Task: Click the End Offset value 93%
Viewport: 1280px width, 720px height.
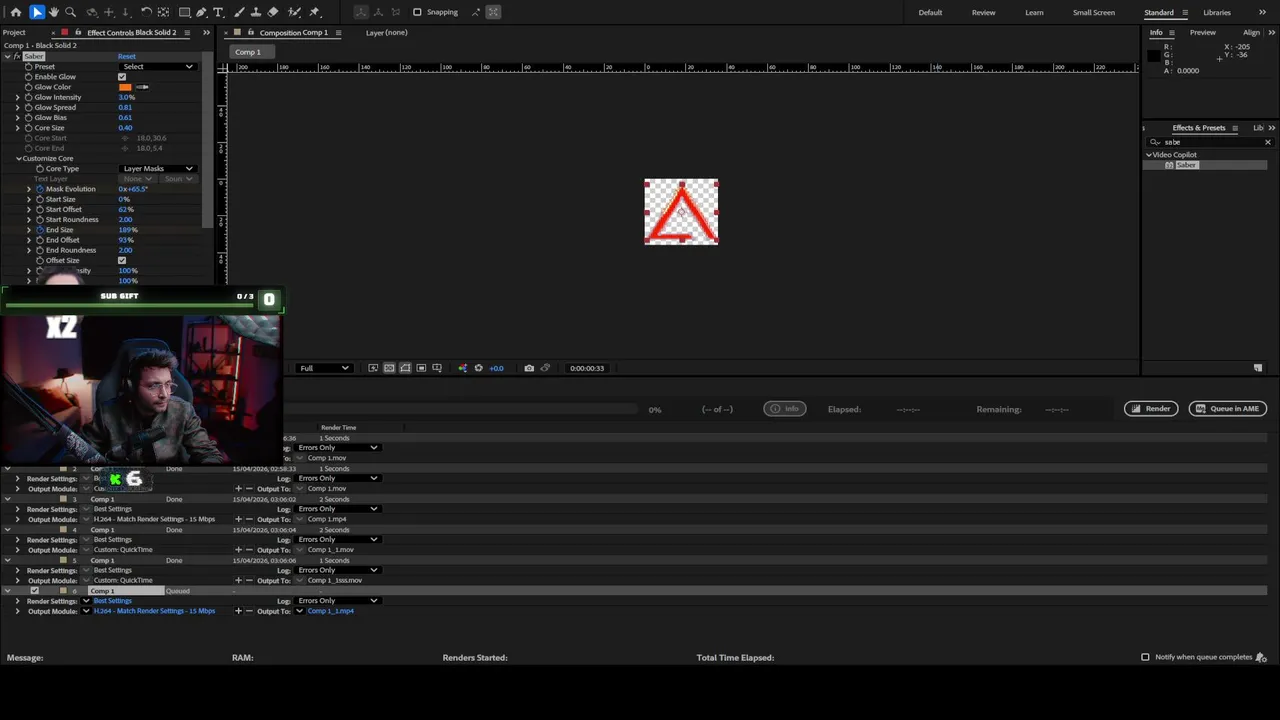Action: (x=126, y=240)
